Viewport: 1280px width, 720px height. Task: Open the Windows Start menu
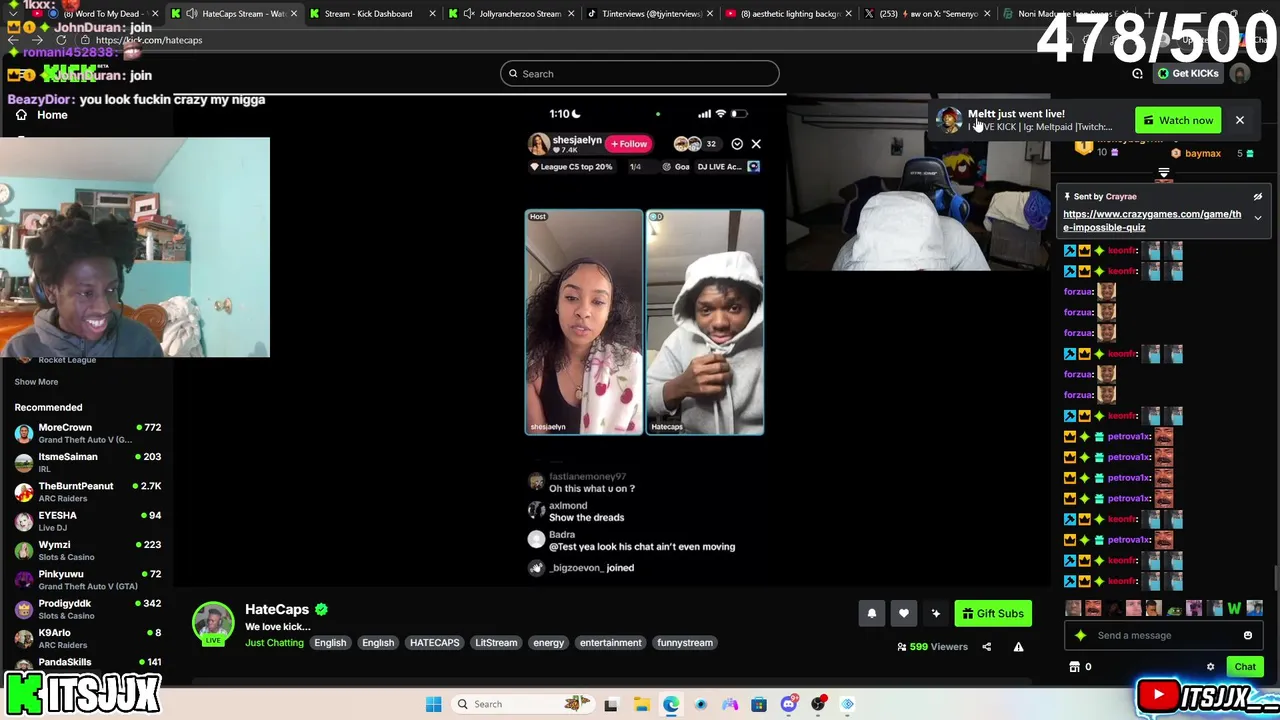click(433, 704)
